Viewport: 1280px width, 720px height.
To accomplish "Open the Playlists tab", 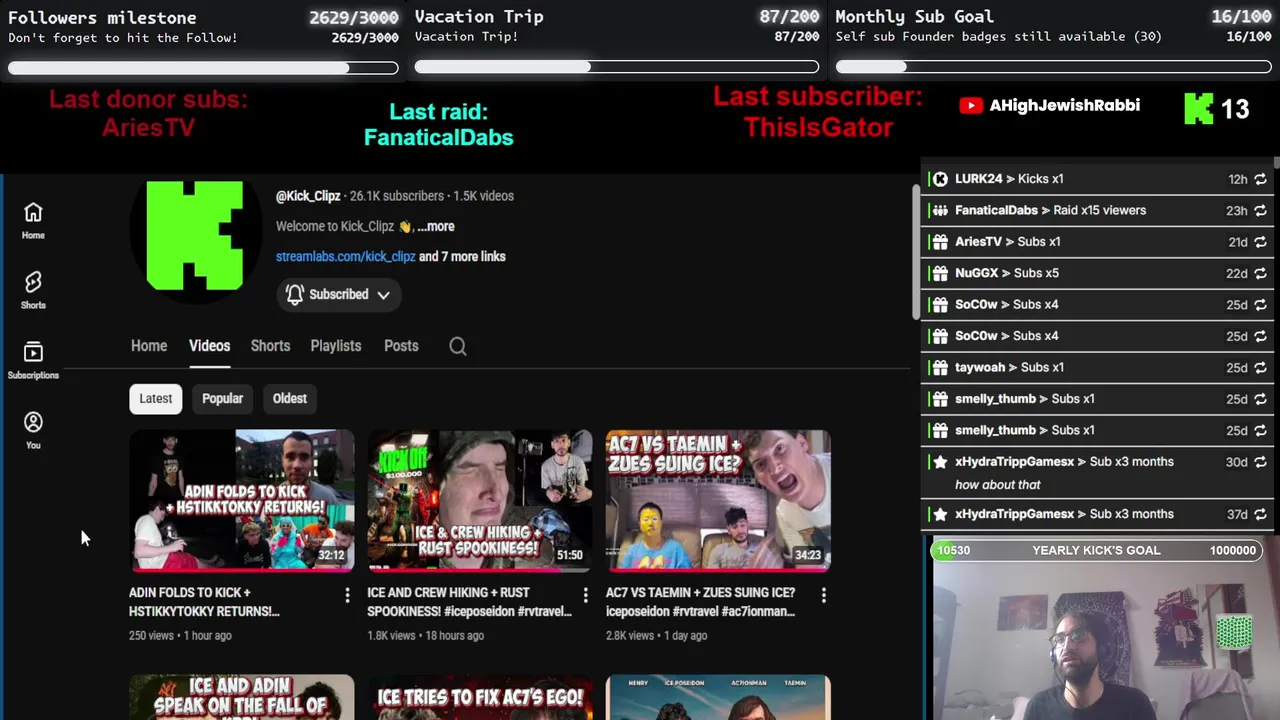I will tap(336, 346).
